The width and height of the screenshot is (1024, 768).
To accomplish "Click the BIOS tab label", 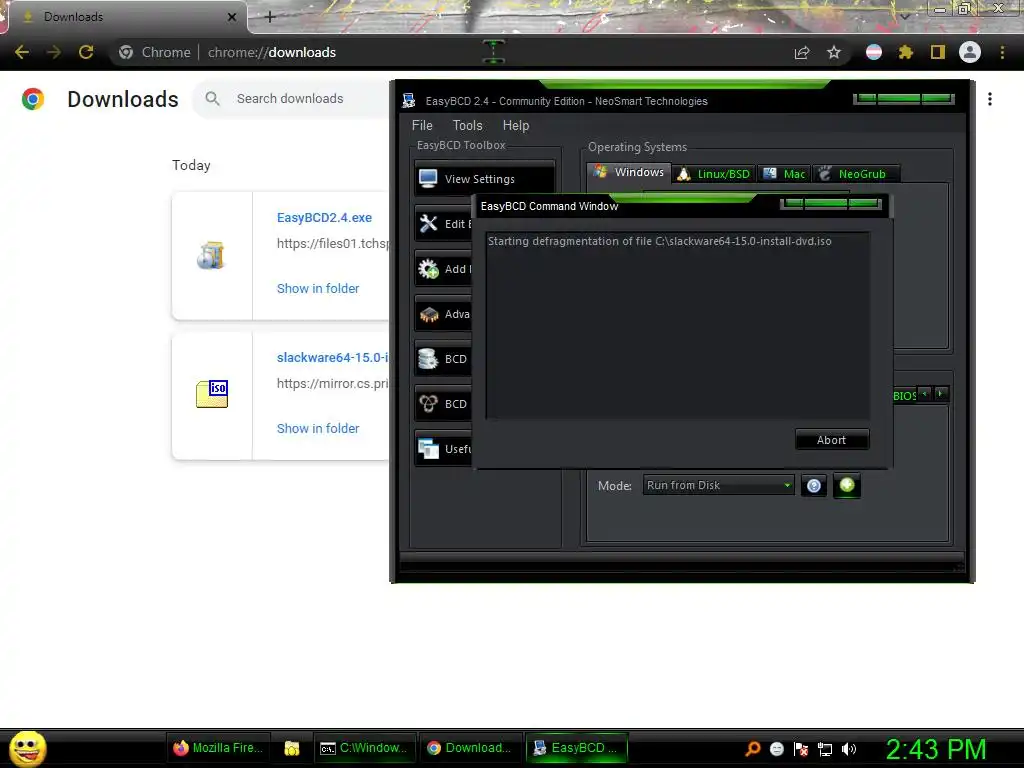I will tap(904, 396).
